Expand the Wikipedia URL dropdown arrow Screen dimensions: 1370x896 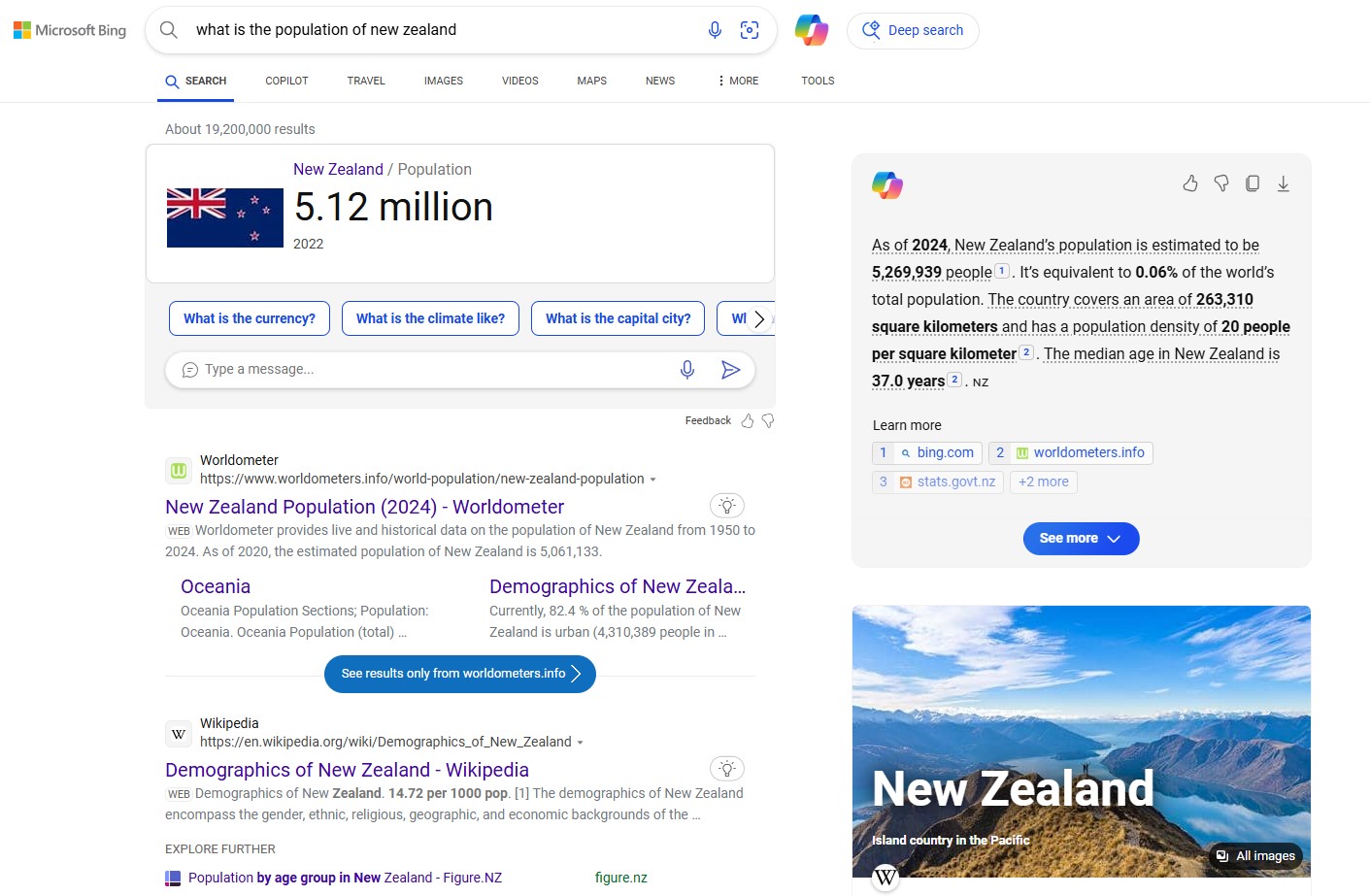click(x=580, y=743)
